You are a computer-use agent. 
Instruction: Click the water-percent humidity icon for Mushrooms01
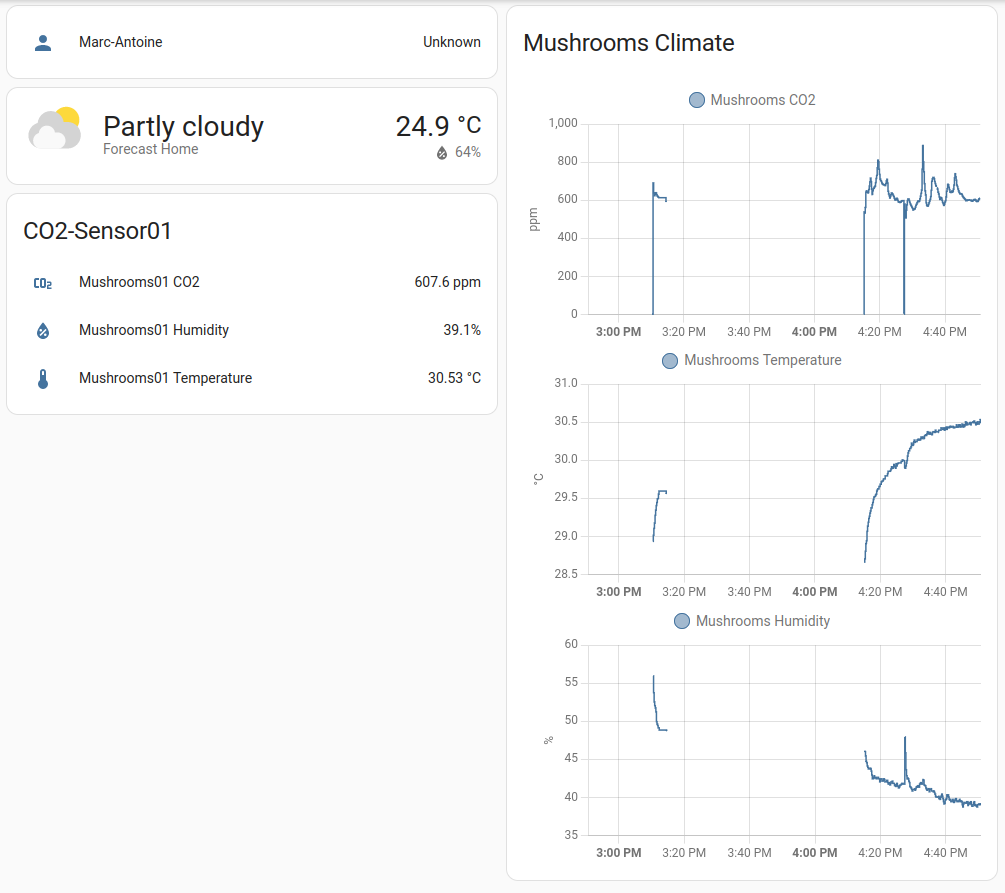(x=42, y=331)
